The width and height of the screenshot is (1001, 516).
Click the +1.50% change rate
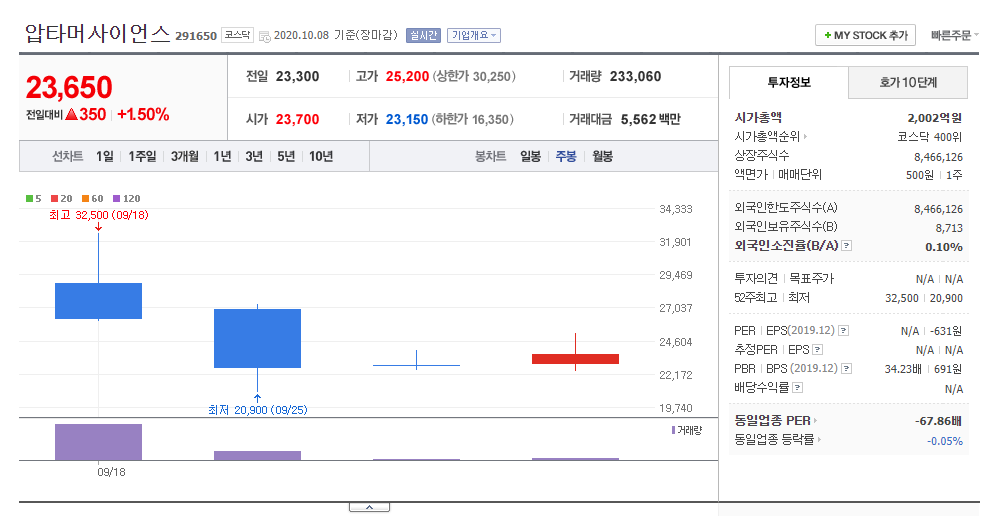143,115
